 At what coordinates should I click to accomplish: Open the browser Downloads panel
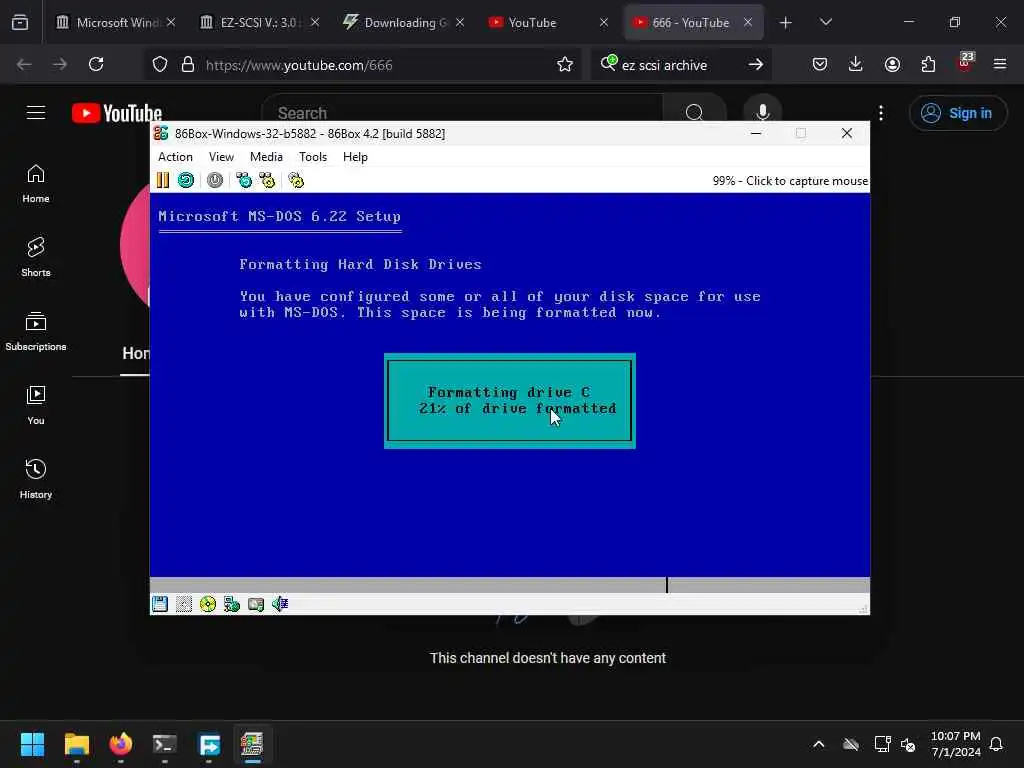856,64
